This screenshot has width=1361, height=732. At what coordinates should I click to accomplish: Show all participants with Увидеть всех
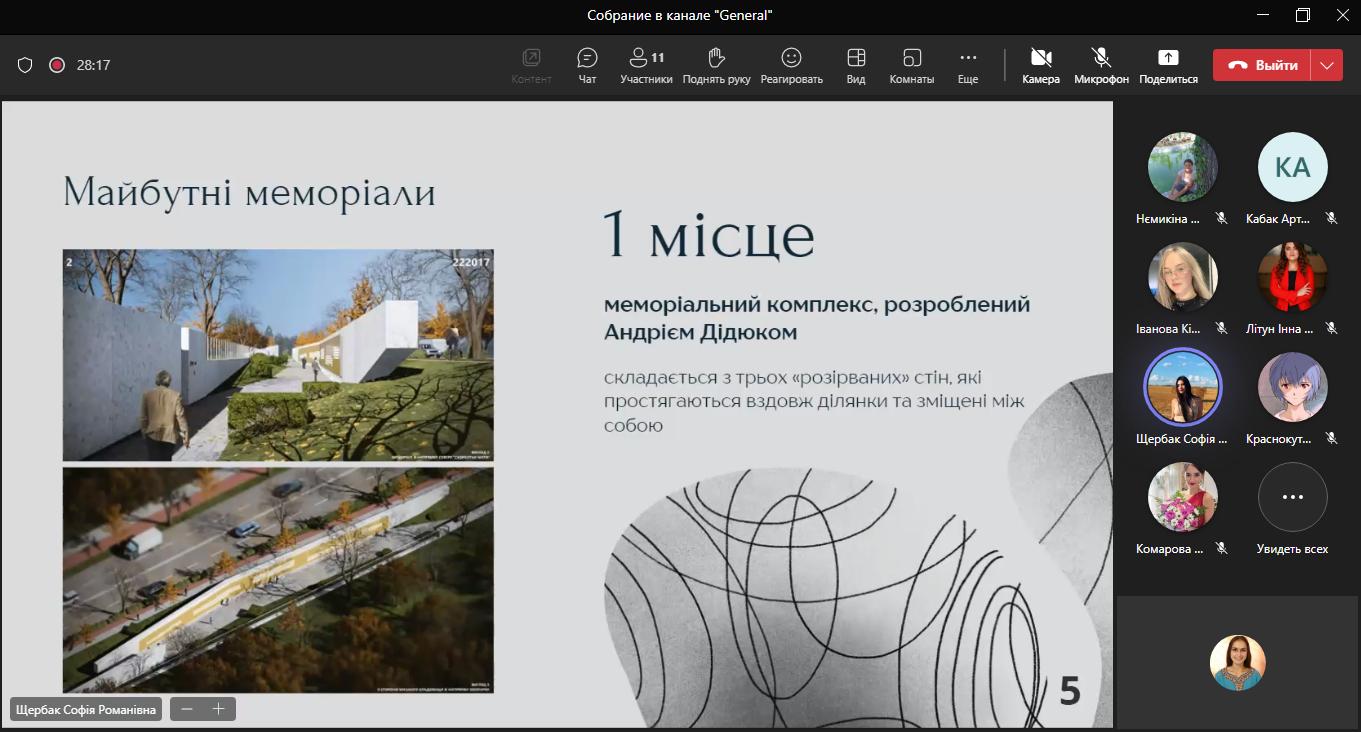[1293, 497]
